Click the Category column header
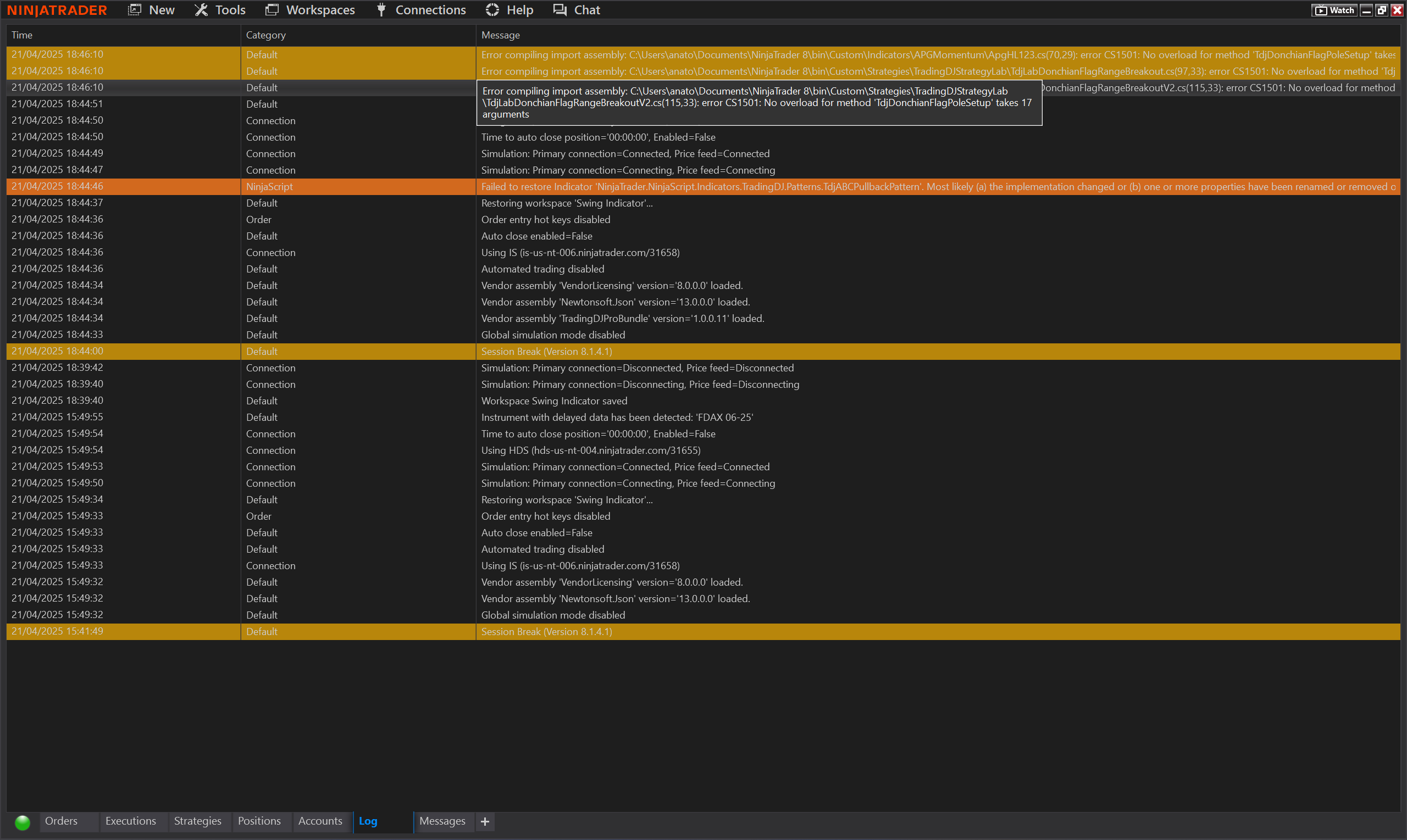The image size is (1407, 840). (x=358, y=35)
